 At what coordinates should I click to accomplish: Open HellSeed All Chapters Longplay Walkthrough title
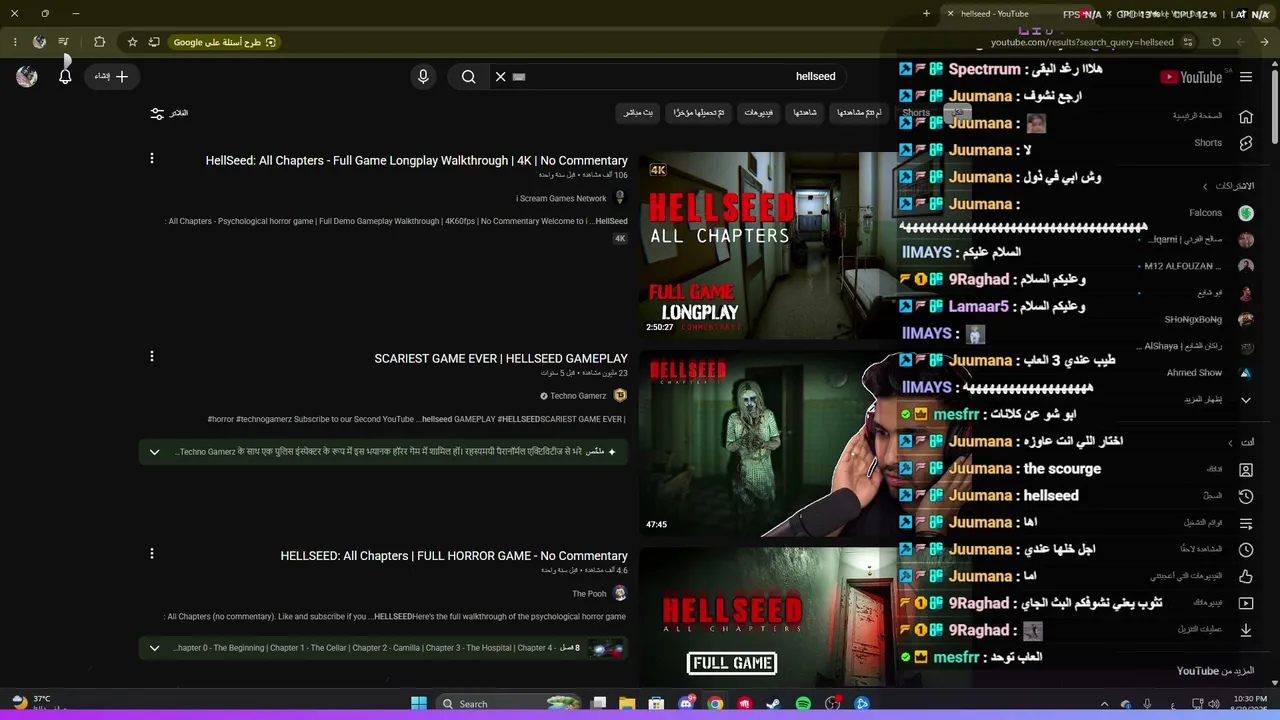tap(417, 160)
